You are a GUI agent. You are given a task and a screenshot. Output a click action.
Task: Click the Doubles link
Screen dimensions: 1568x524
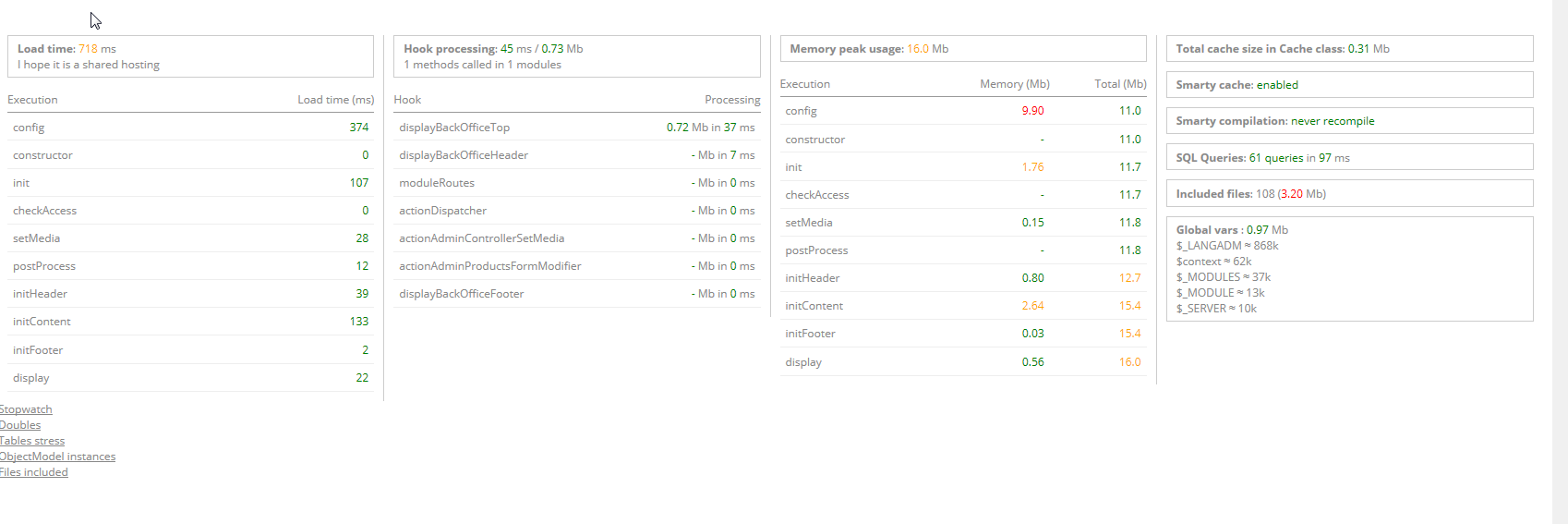coord(20,425)
